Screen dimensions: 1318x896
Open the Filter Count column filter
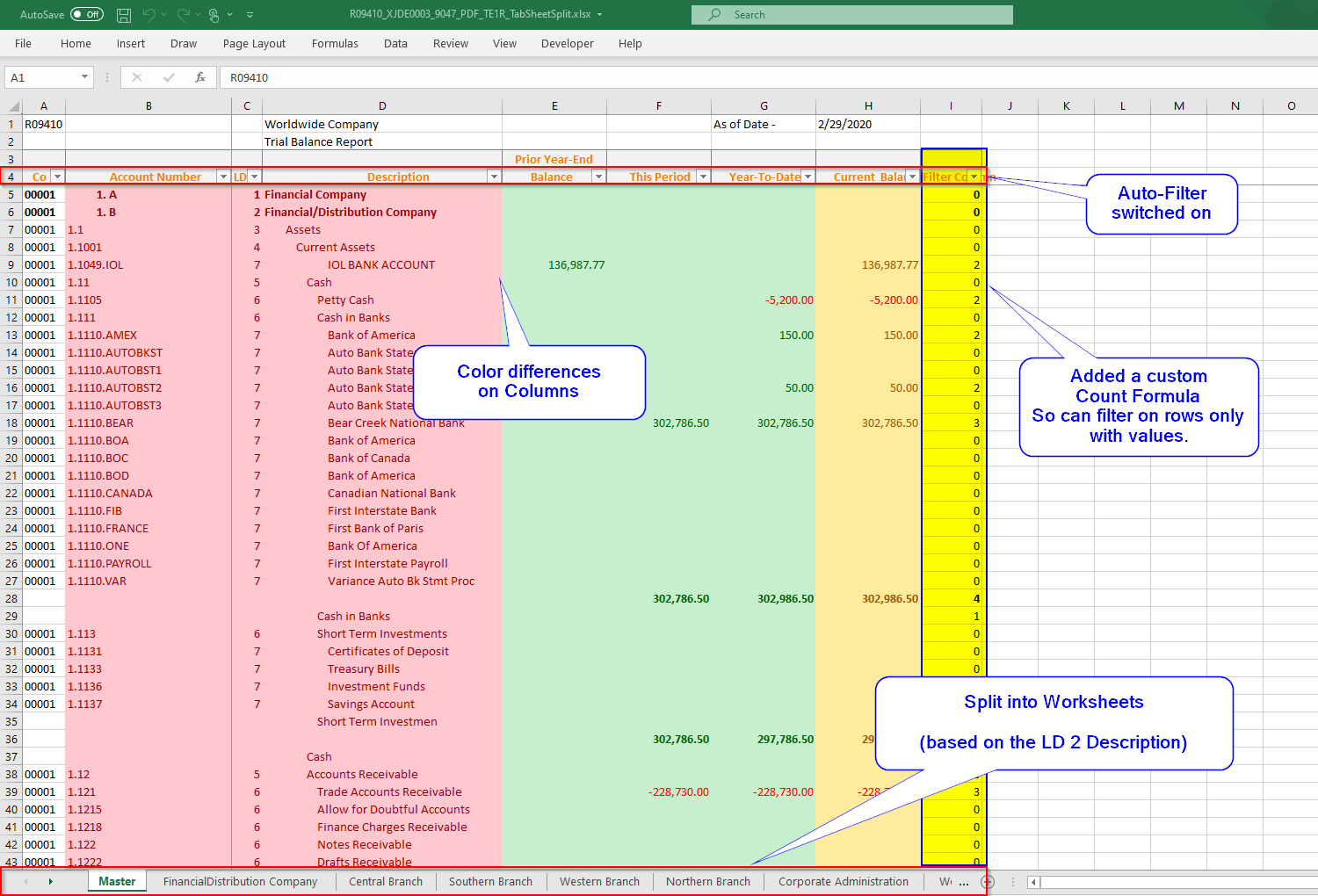[975, 176]
